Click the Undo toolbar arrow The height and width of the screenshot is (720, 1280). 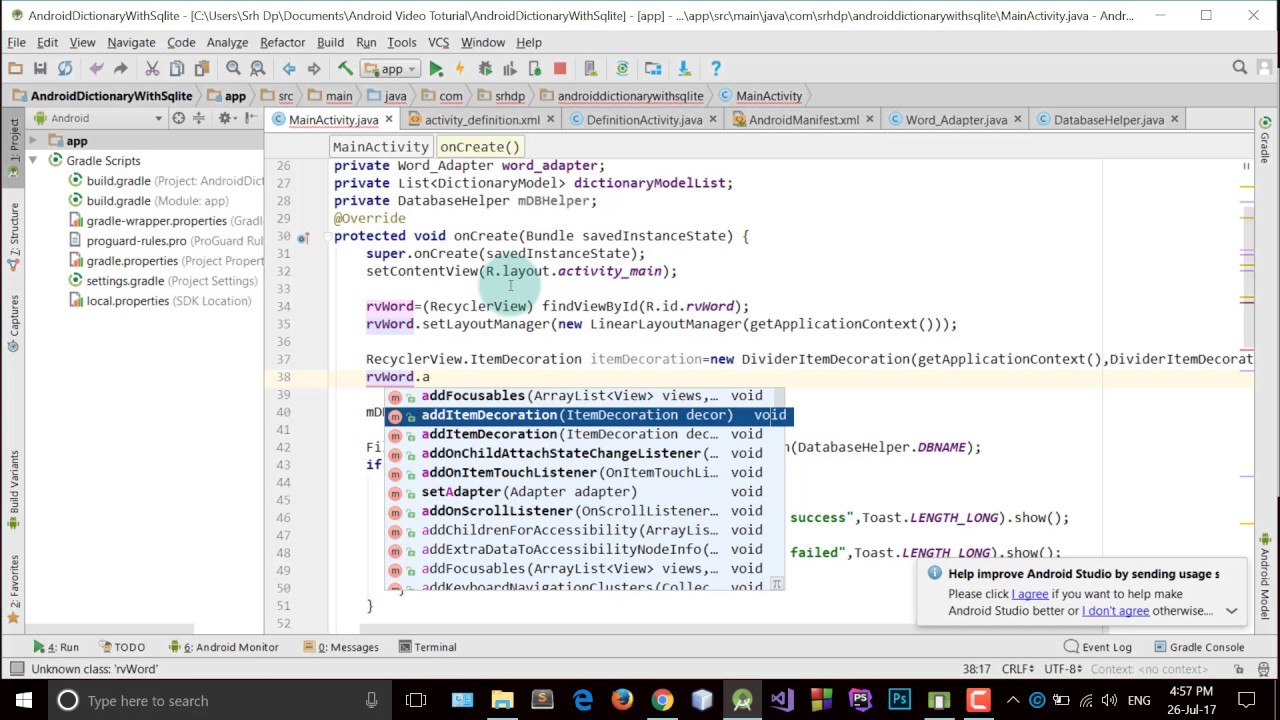click(x=96, y=68)
